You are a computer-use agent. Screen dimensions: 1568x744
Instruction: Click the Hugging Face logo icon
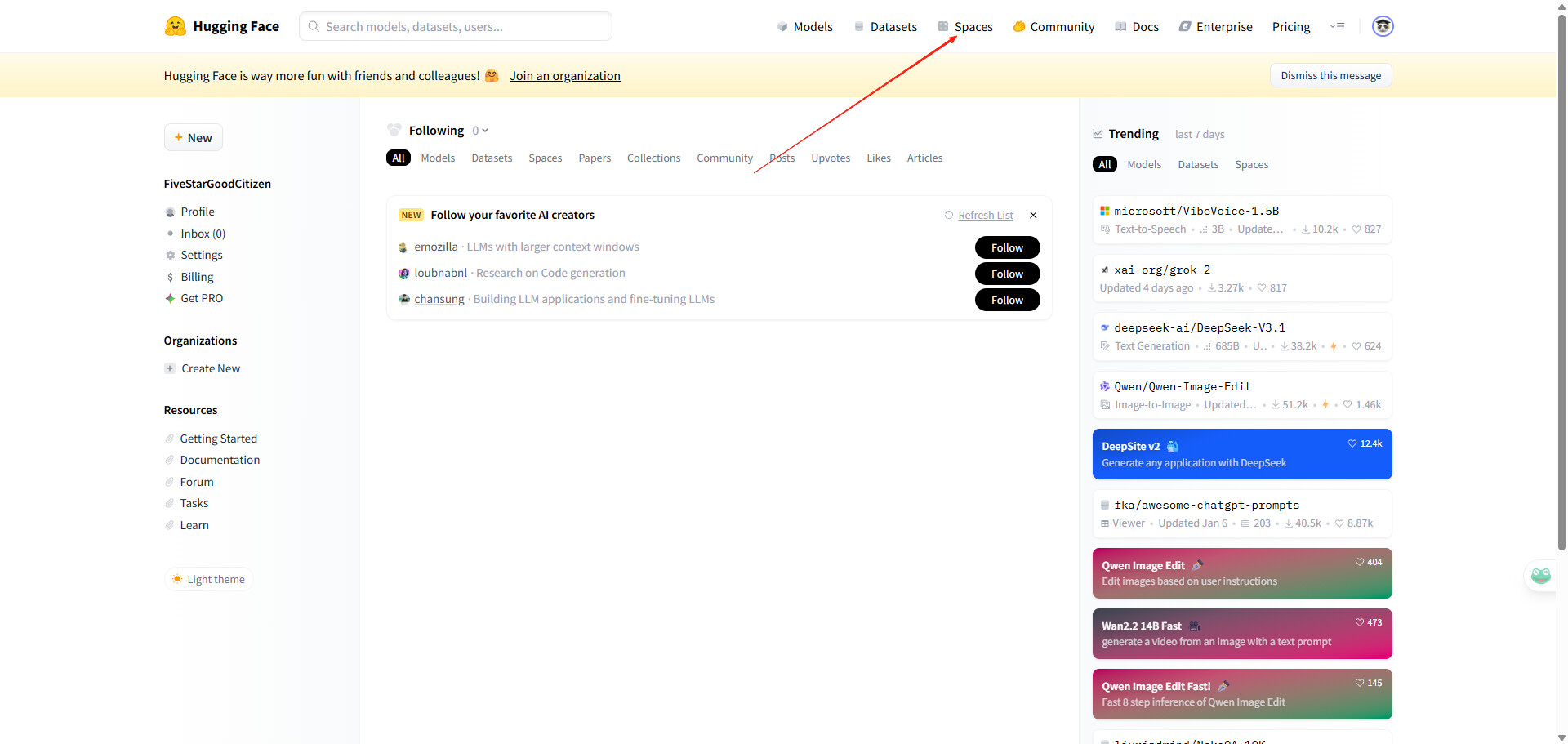tap(175, 26)
